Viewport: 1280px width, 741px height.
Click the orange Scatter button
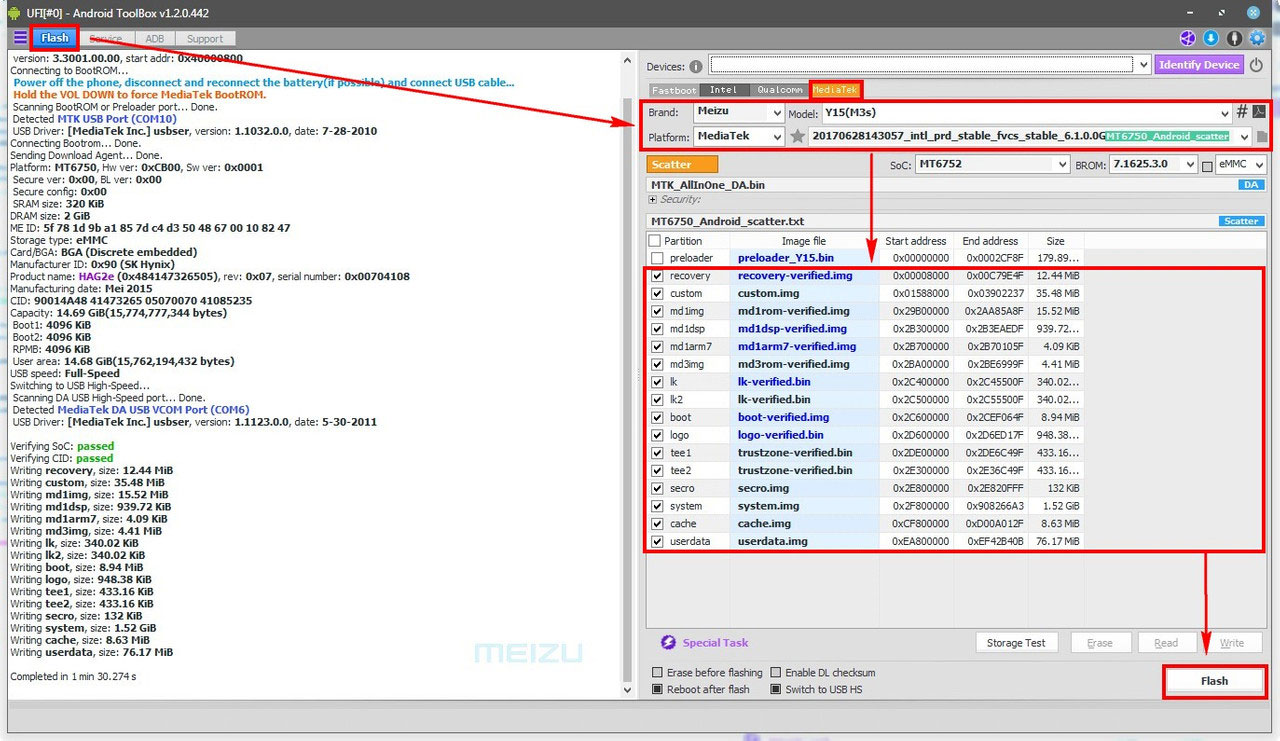point(683,165)
